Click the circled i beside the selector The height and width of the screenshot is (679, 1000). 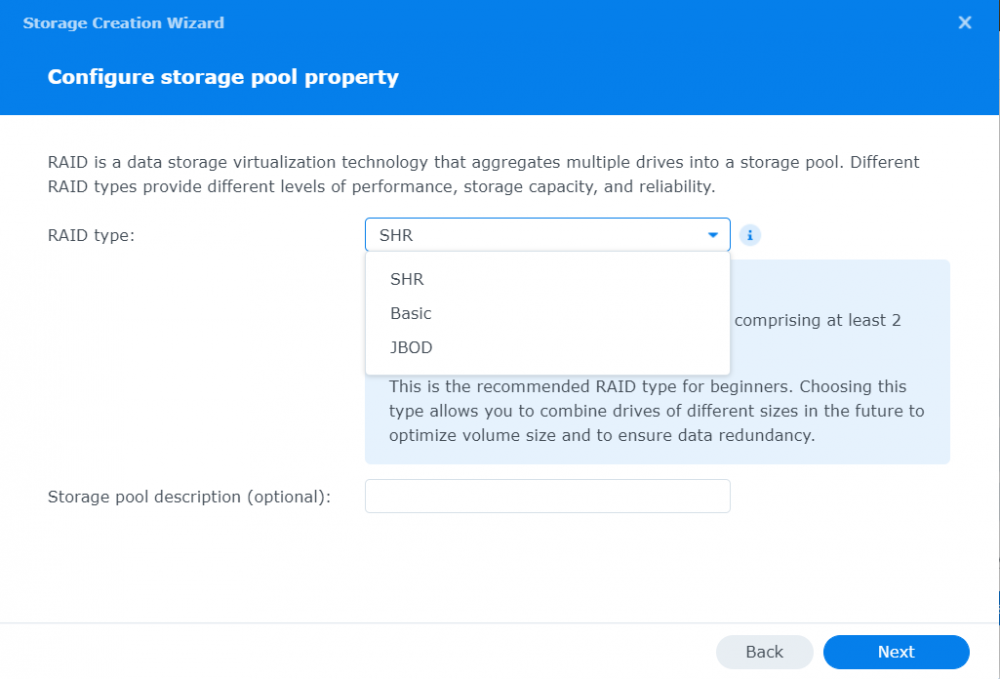750,235
